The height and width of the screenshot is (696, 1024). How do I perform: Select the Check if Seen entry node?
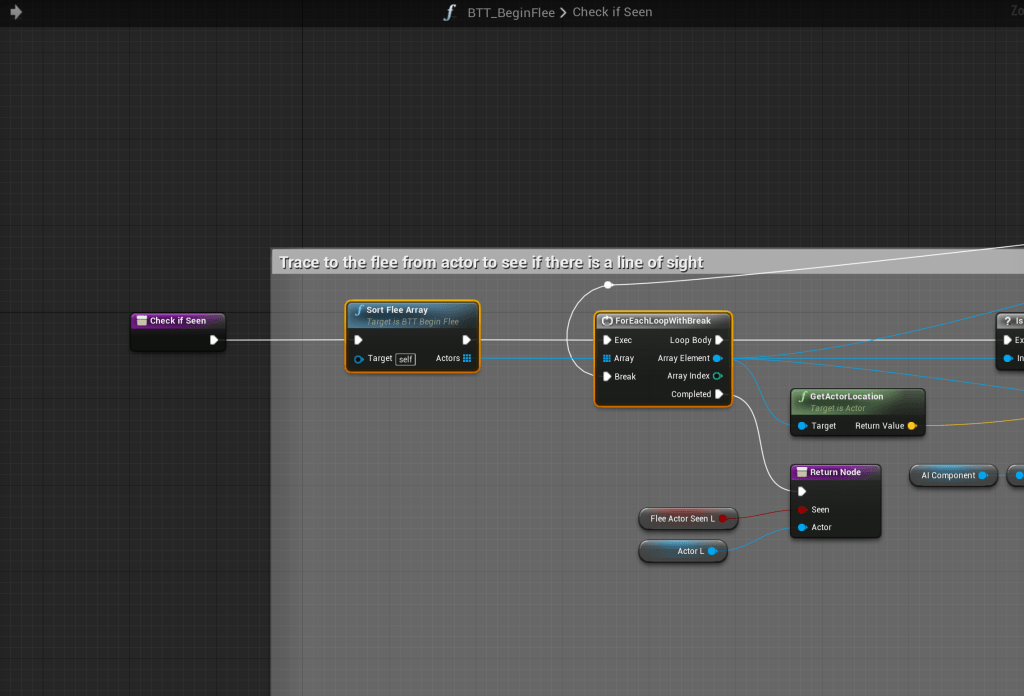(178, 321)
